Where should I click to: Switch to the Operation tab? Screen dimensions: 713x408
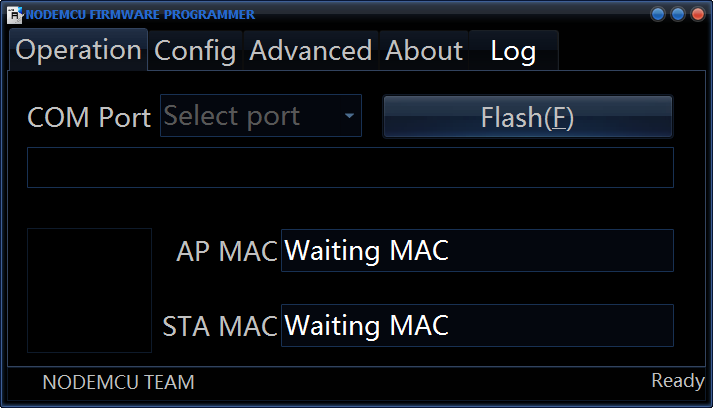[x=79, y=50]
